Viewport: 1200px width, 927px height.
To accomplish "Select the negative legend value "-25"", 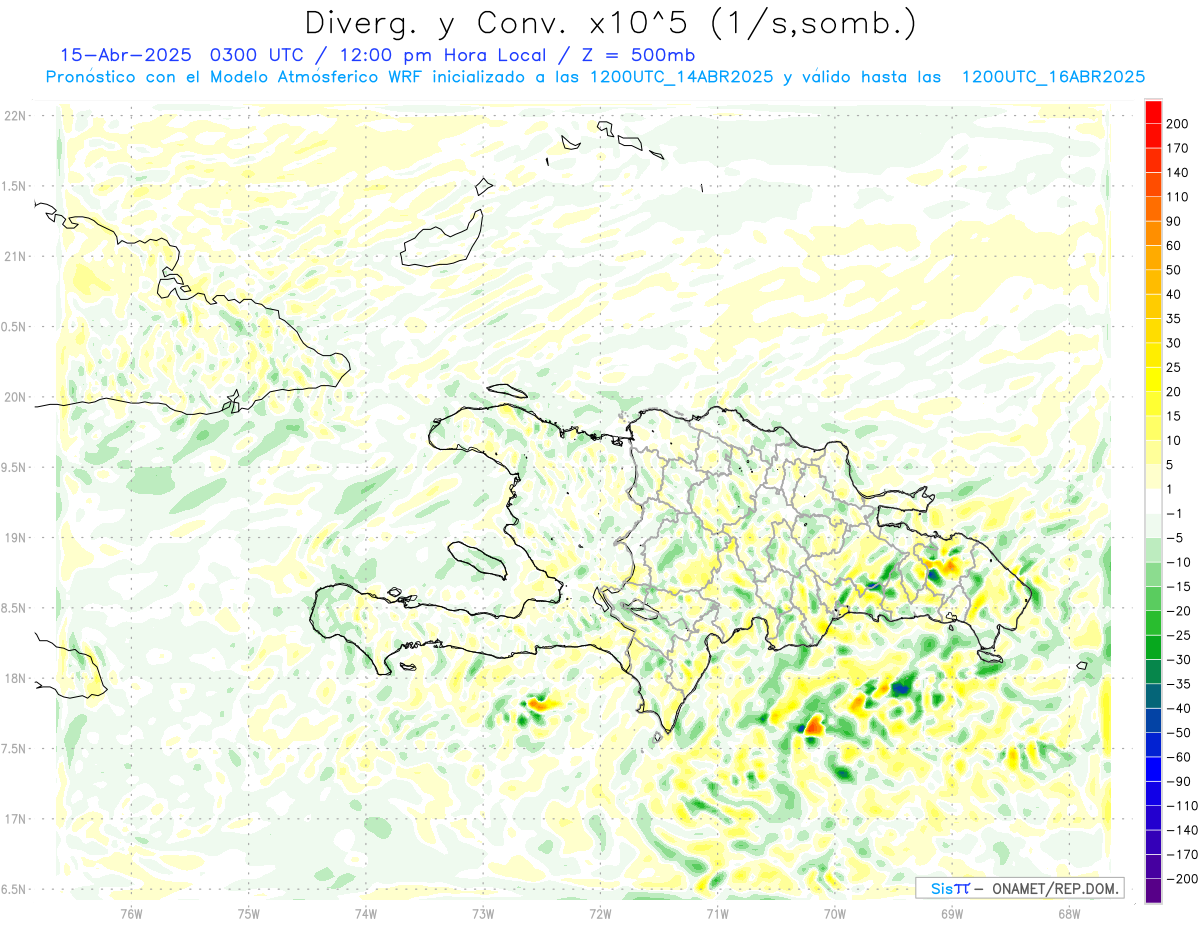I will pos(1178,635).
